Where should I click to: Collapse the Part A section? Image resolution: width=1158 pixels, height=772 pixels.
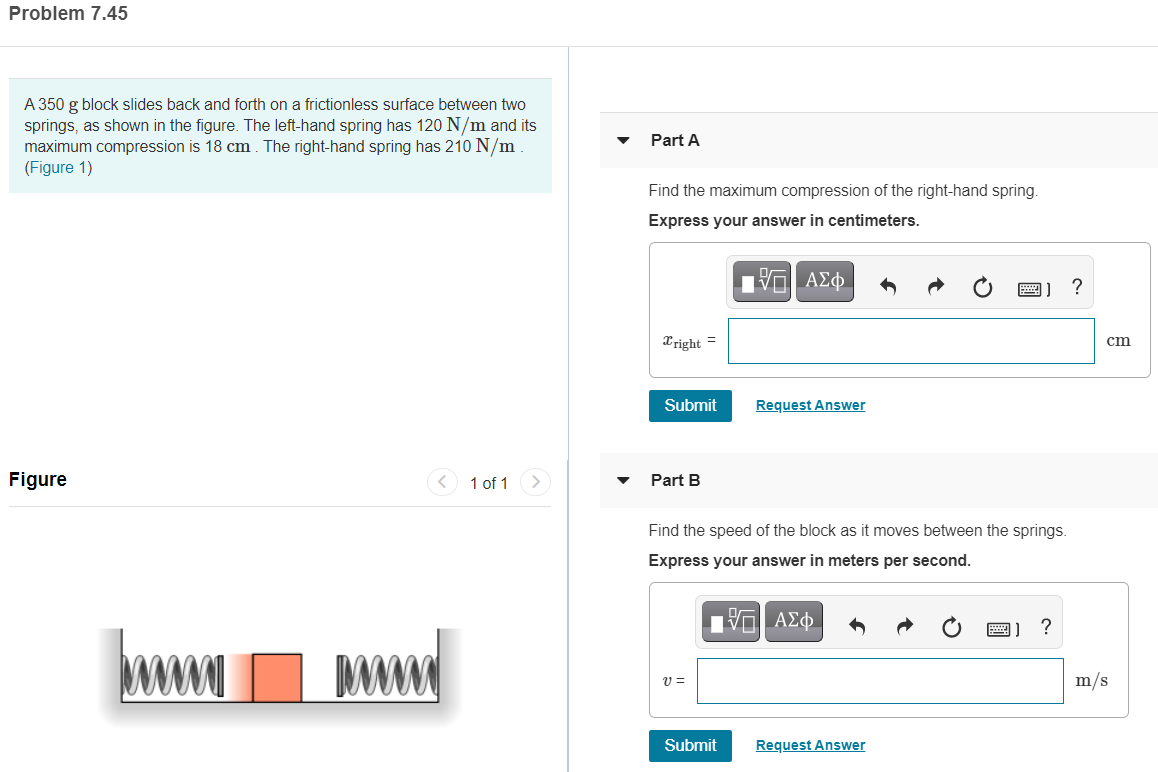coord(622,141)
